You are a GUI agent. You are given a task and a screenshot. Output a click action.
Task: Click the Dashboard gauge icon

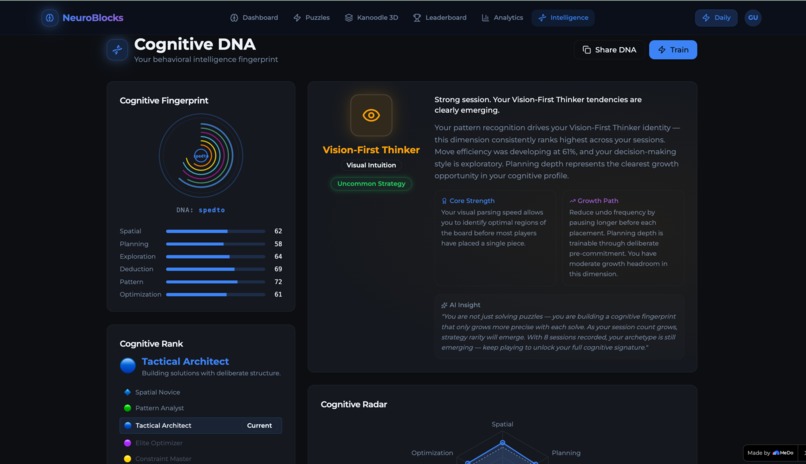point(234,17)
